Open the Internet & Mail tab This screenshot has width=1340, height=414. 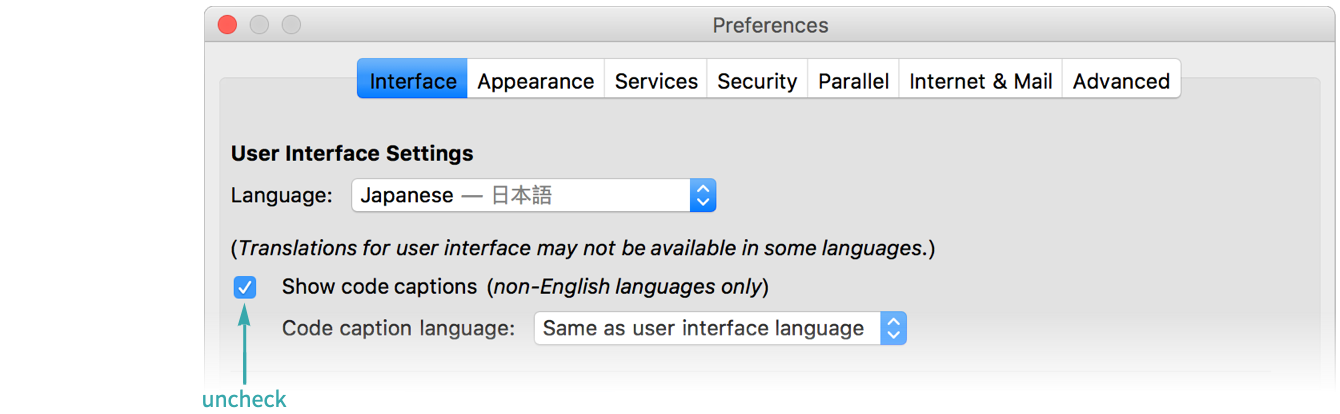(980, 81)
